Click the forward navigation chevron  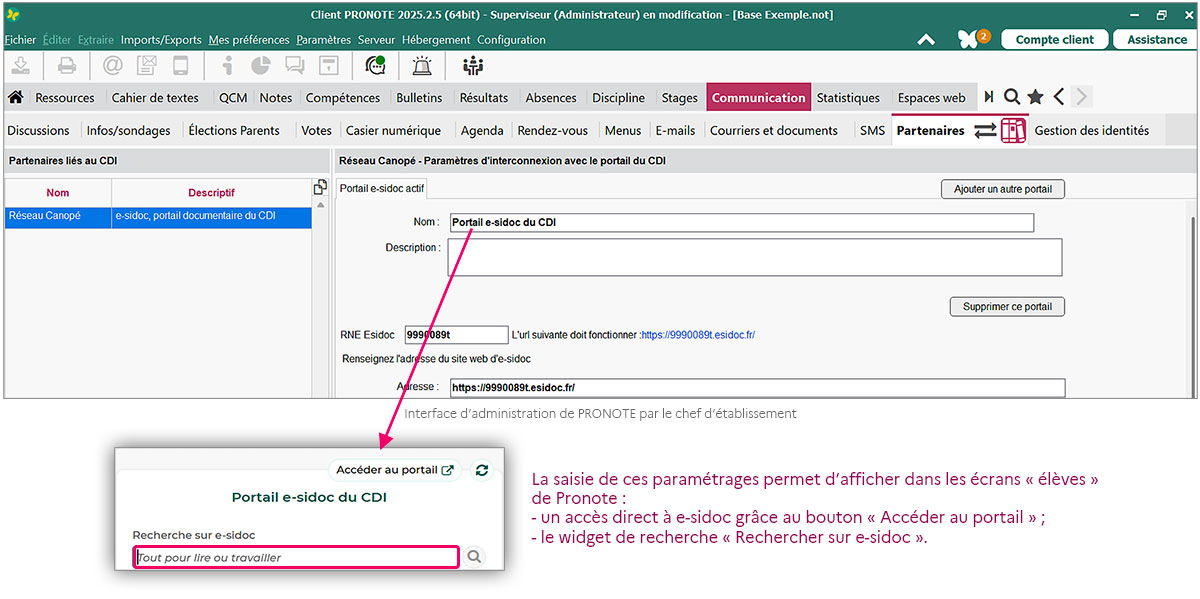point(1081,97)
